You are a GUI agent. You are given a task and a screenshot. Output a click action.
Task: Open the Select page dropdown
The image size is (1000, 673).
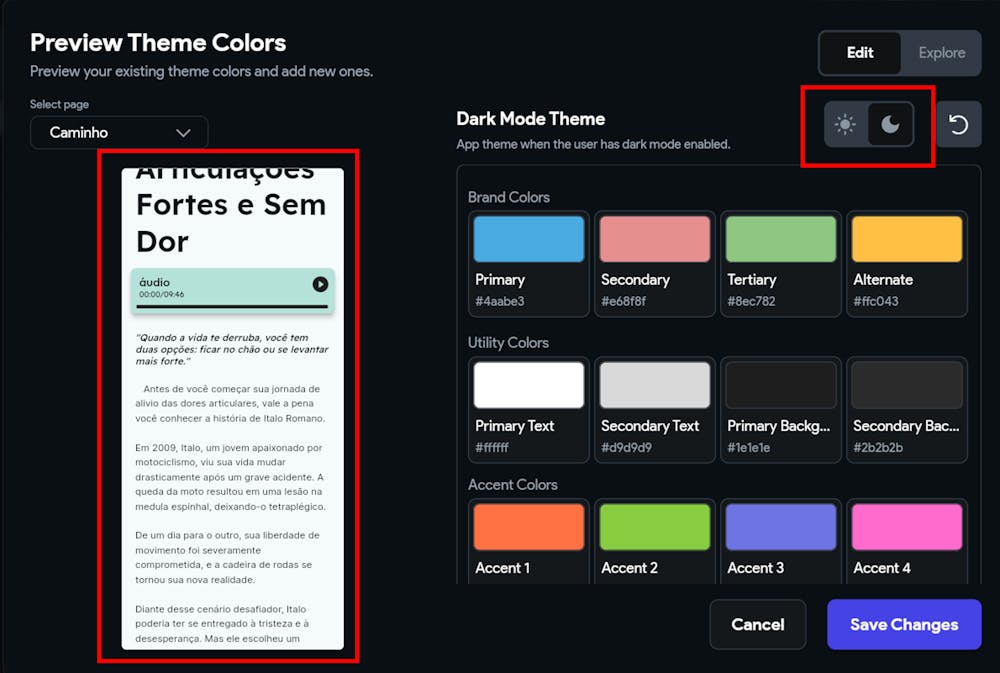click(119, 132)
